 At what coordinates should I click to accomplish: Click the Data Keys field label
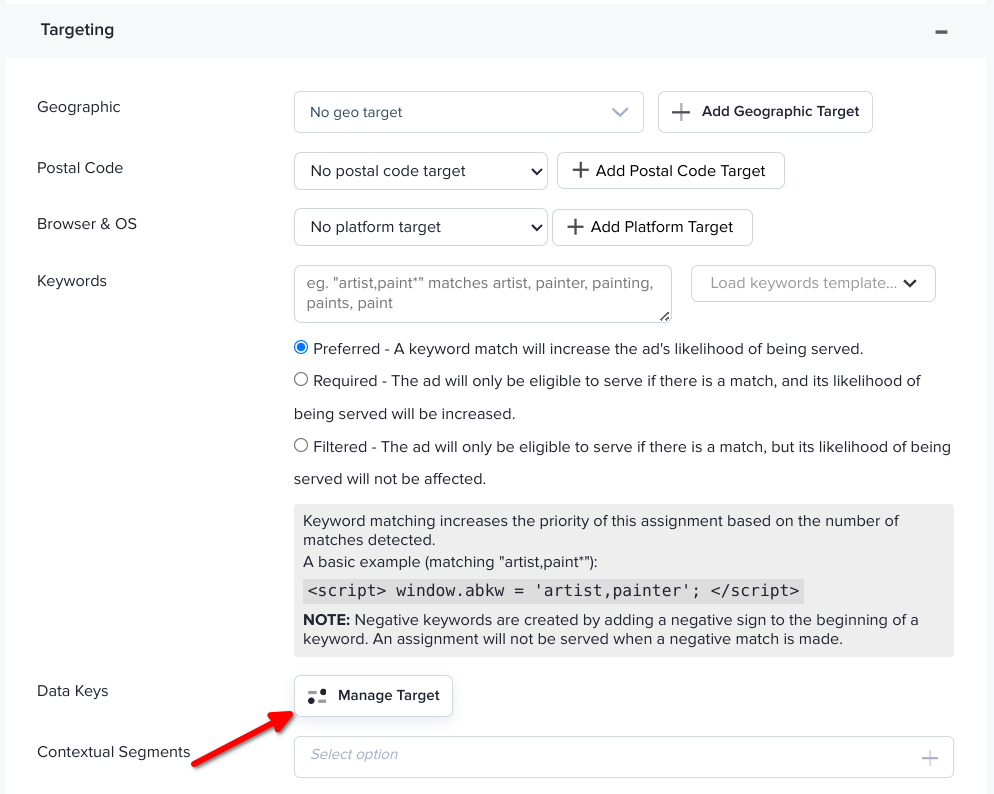[72, 691]
